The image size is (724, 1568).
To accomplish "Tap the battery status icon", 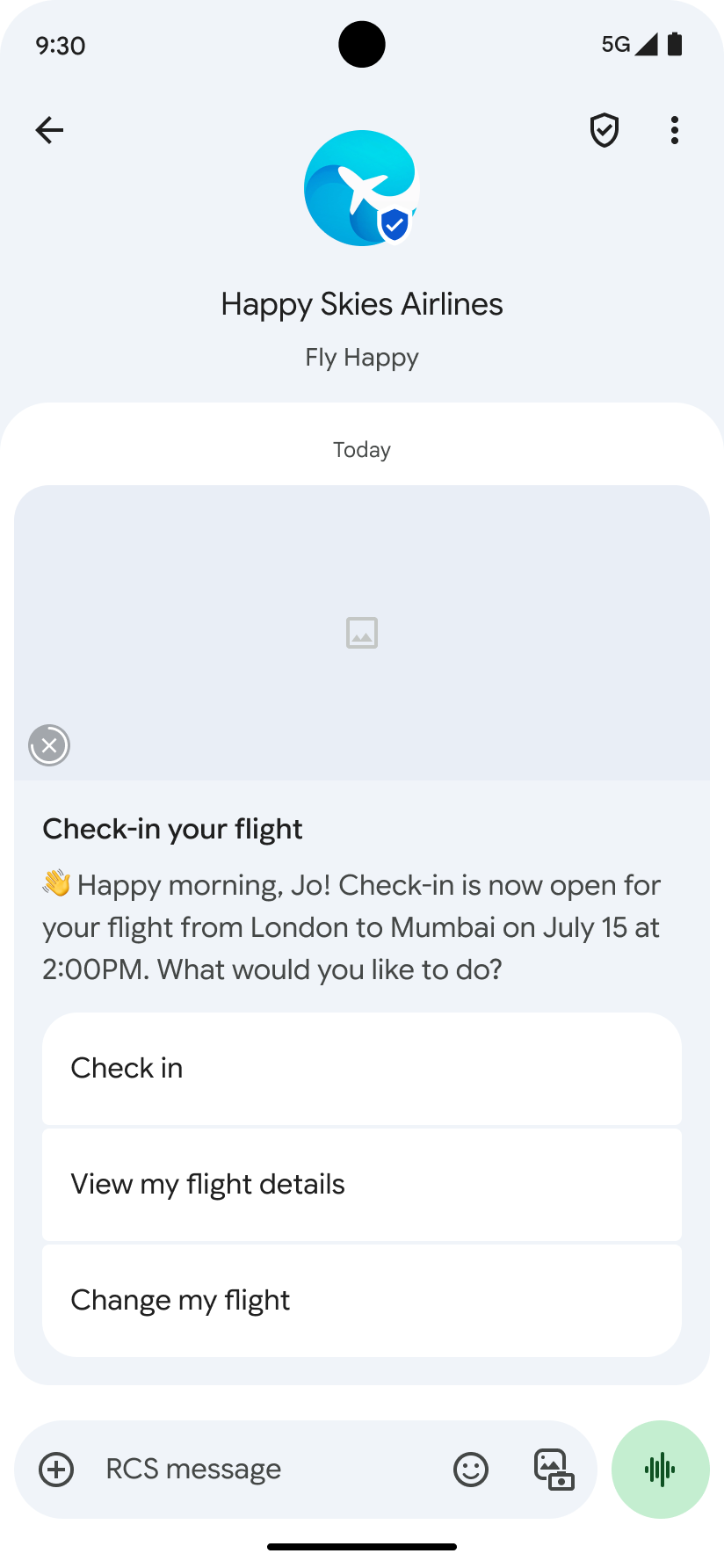I will pyautogui.click(x=675, y=45).
